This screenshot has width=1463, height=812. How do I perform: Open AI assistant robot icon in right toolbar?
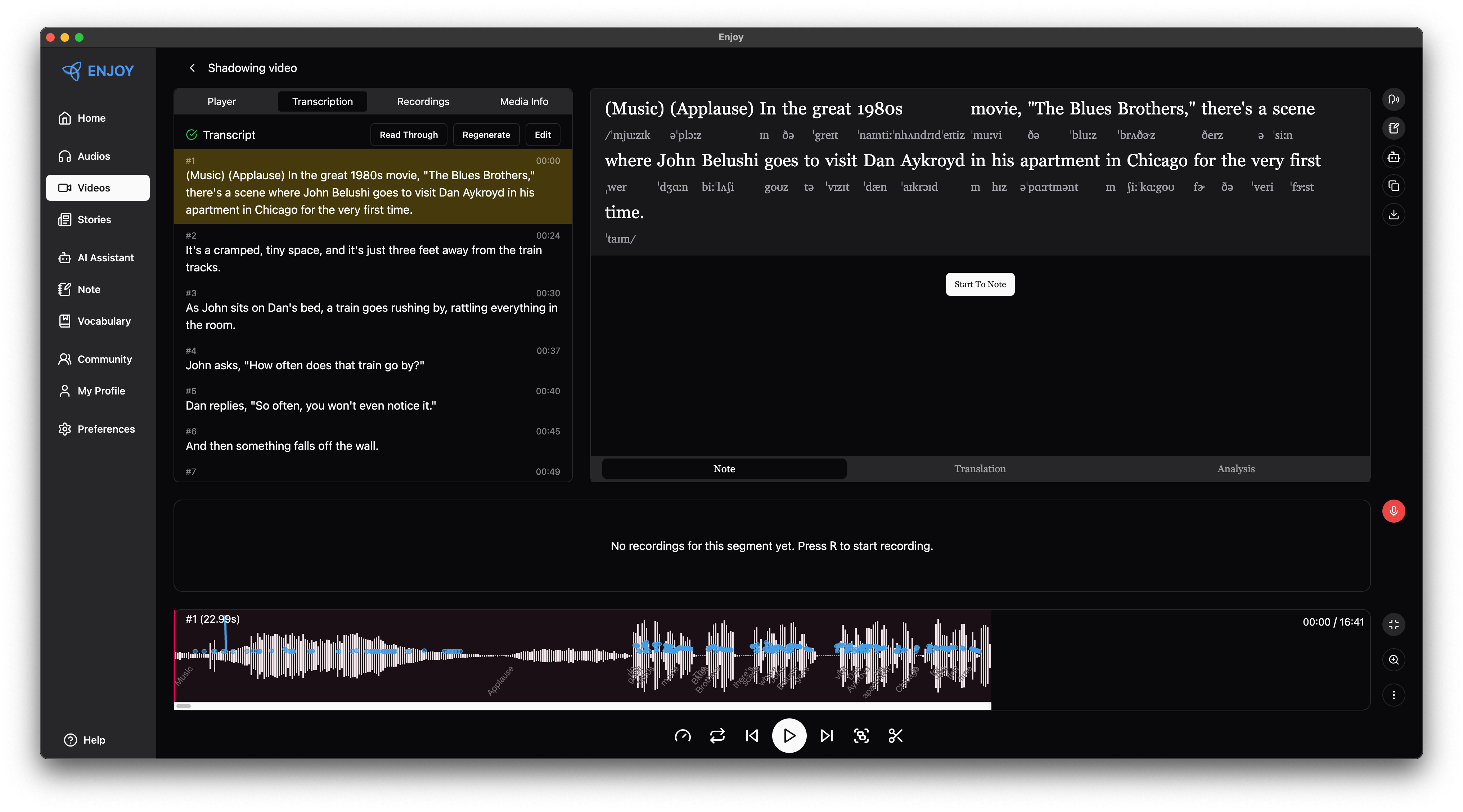(x=1393, y=157)
